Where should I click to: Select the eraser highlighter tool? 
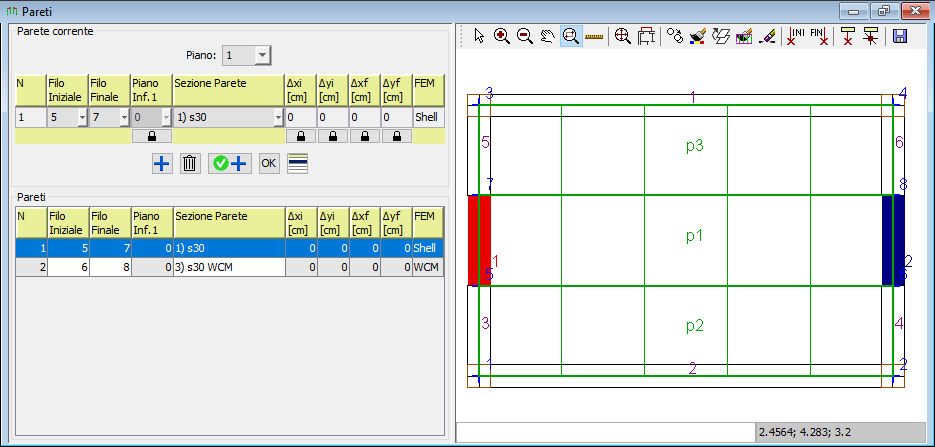click(x=767, y=36)
